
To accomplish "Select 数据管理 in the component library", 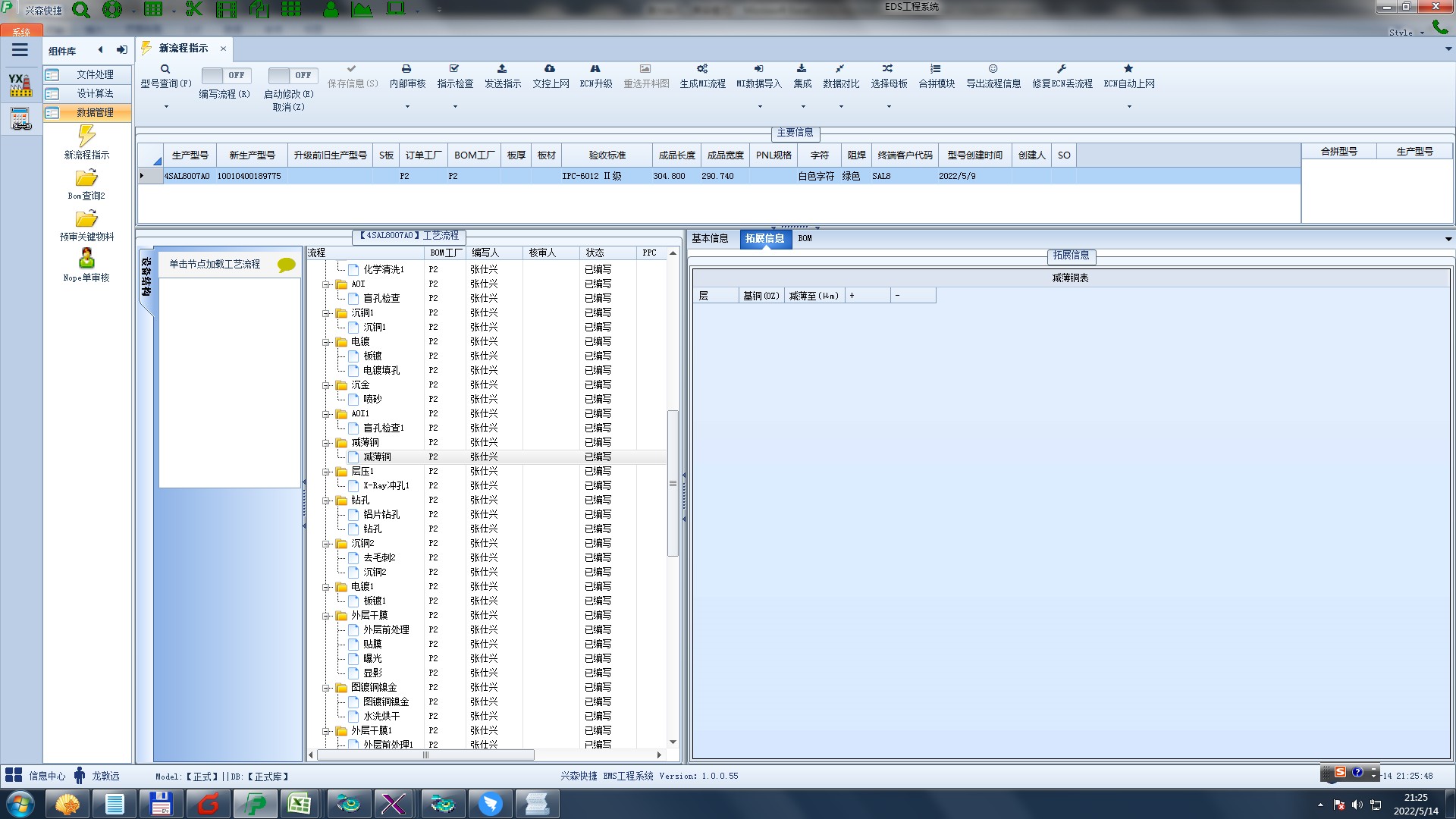I will [x=95, y=112].
